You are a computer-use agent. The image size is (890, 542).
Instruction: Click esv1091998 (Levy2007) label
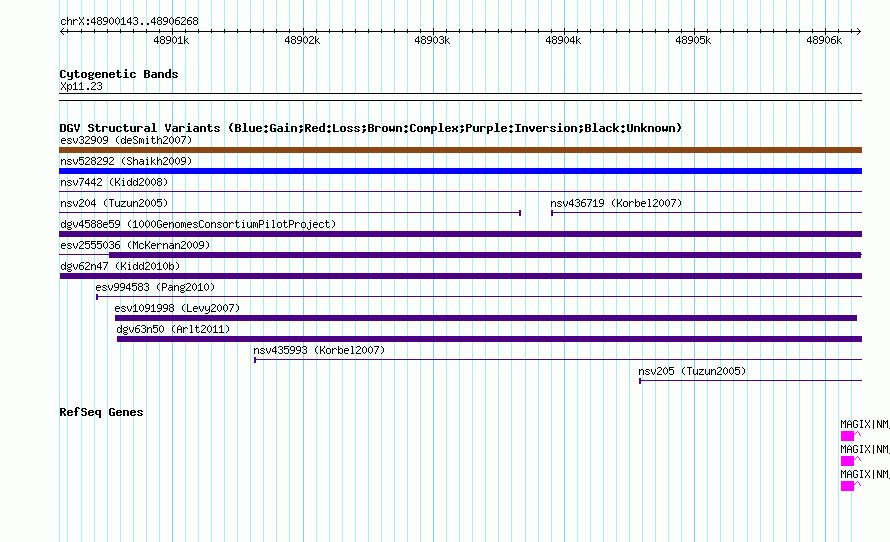tap(177, 308)
